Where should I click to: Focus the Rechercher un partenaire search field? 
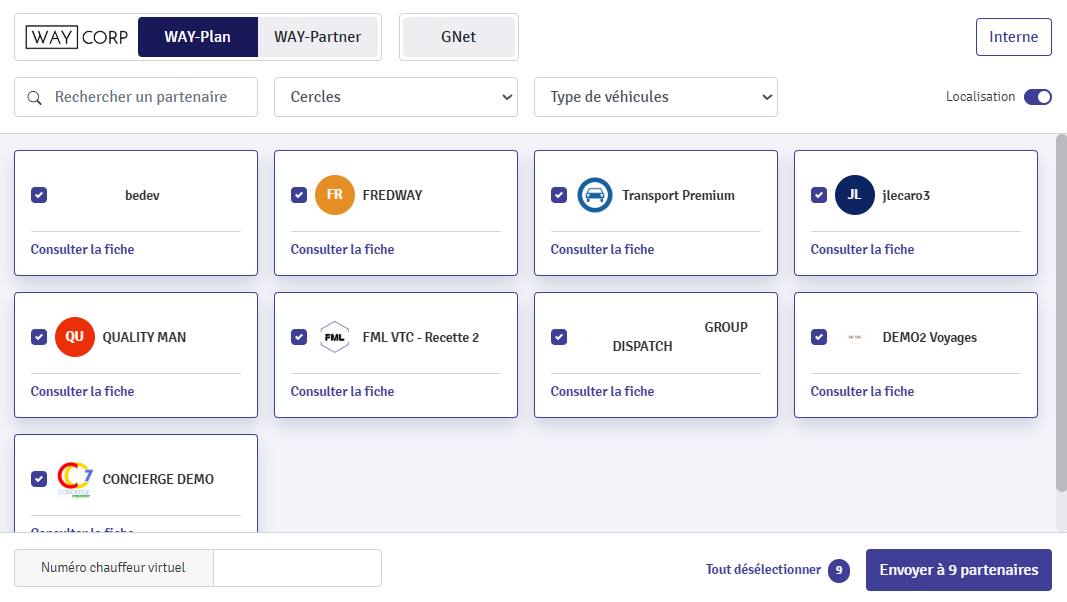(136, 97)
